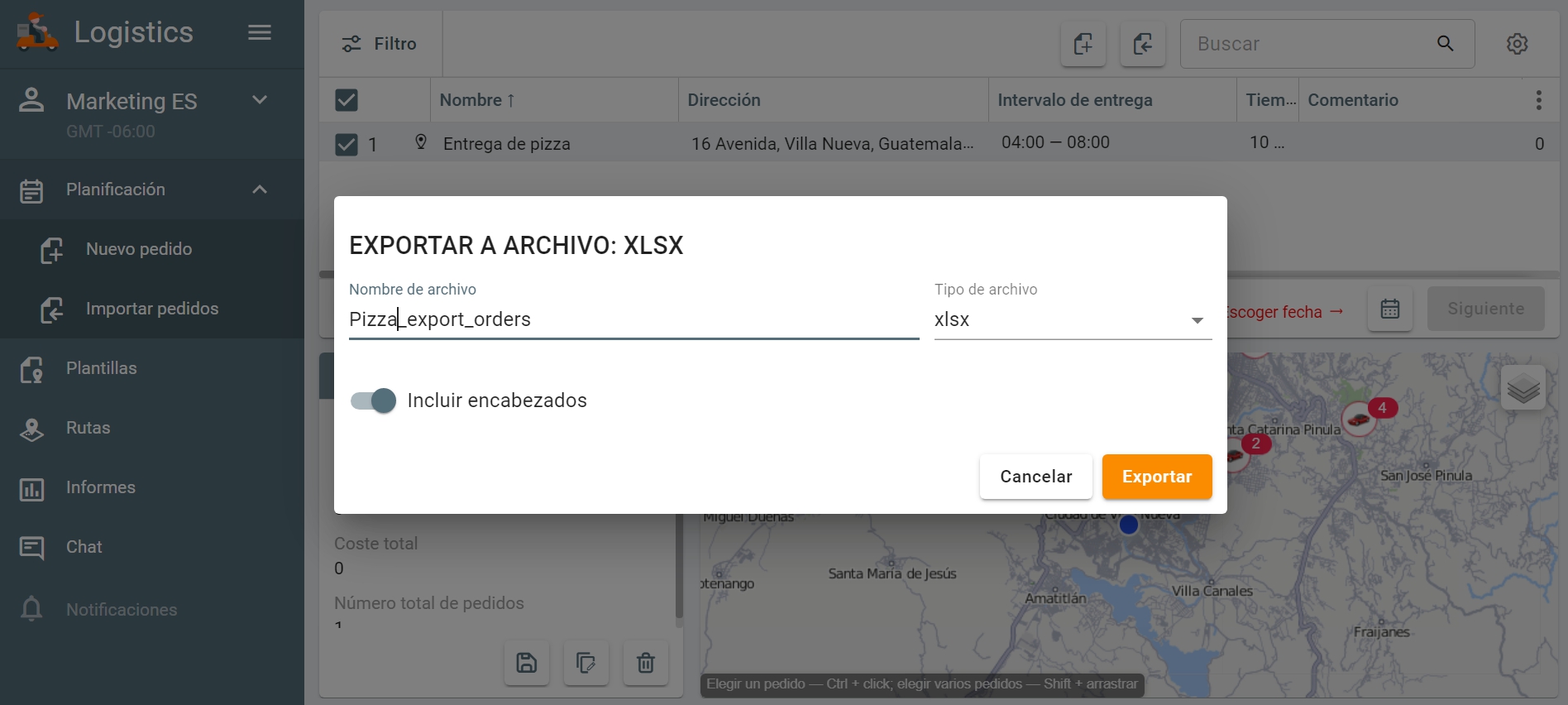The width and height of the screenshot is (1568, 705).
Task: Collapse the Planificación section
Action: click(x=260, y=189)
